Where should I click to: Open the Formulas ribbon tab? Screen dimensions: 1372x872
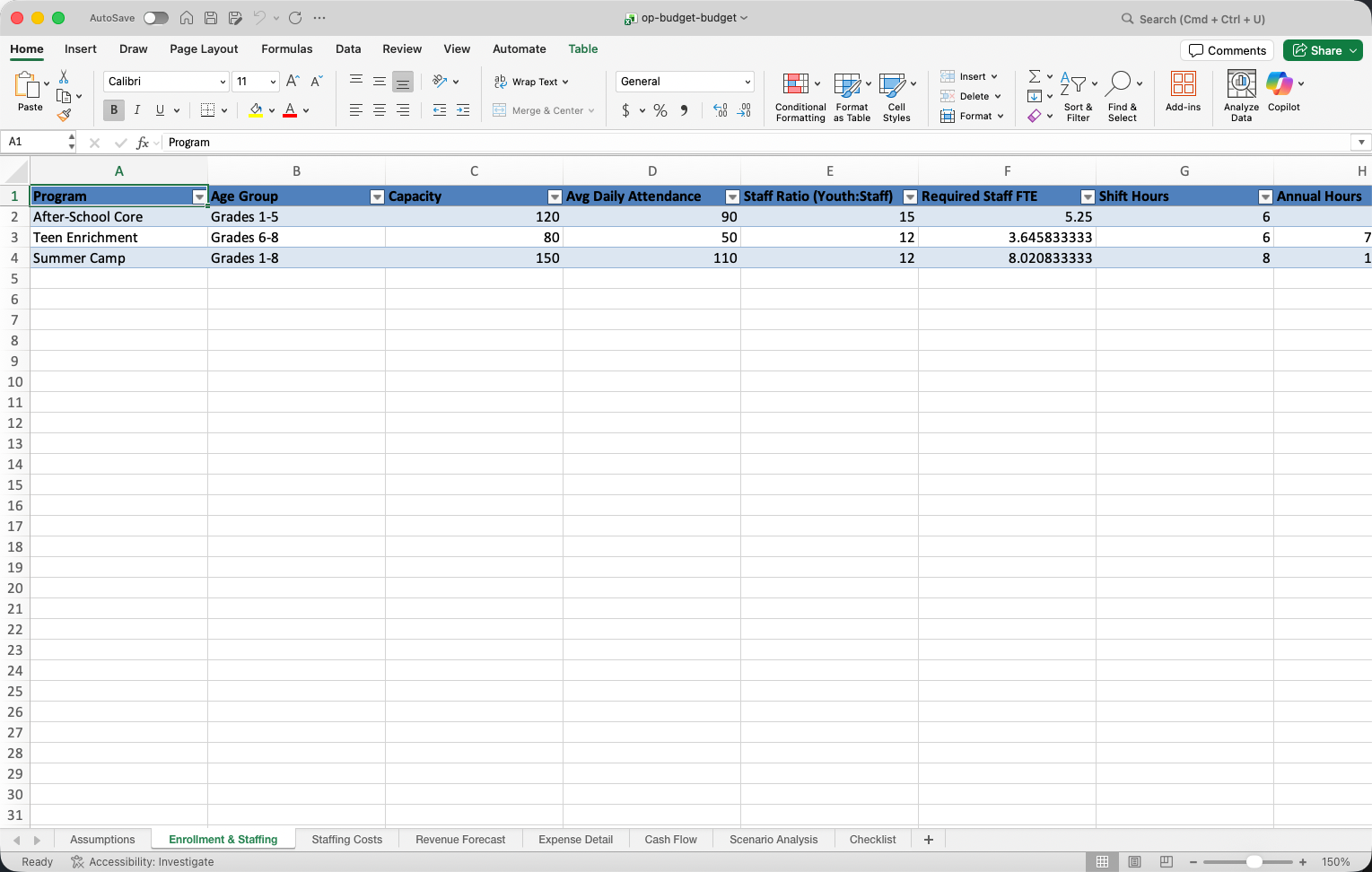pos(286,49)
